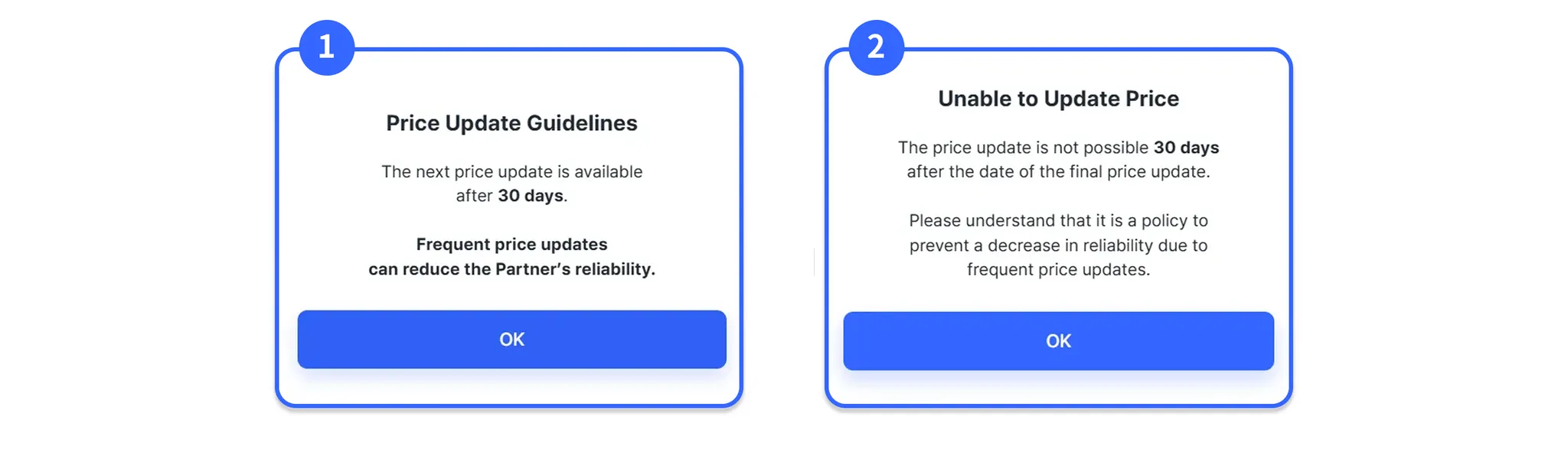Click the blue number 1 badge
Viewport: 1568px width, 449px height.
327,47
